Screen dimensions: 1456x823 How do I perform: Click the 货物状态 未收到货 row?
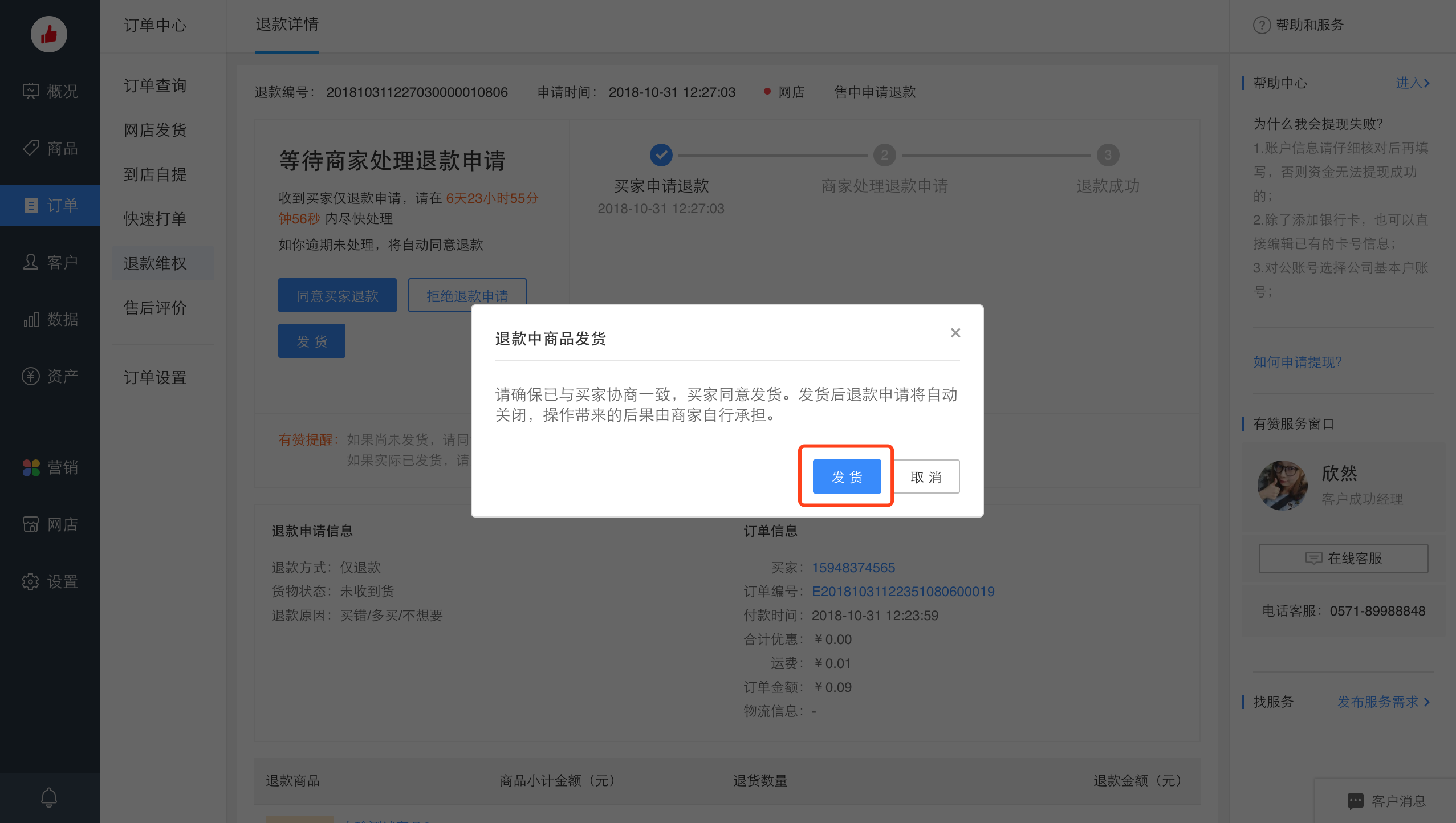[333, 592]
